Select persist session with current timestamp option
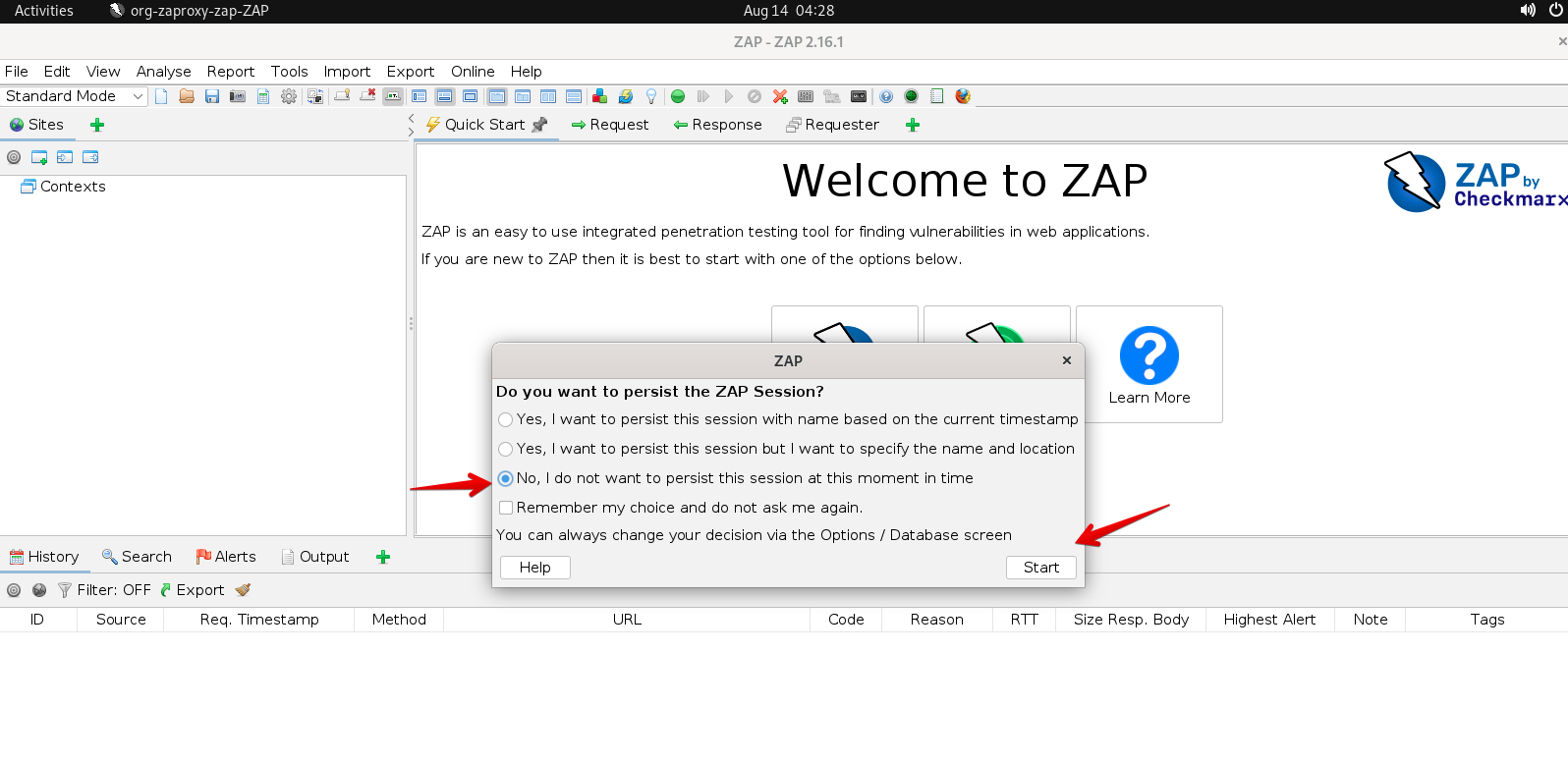 tap(506, 419)
